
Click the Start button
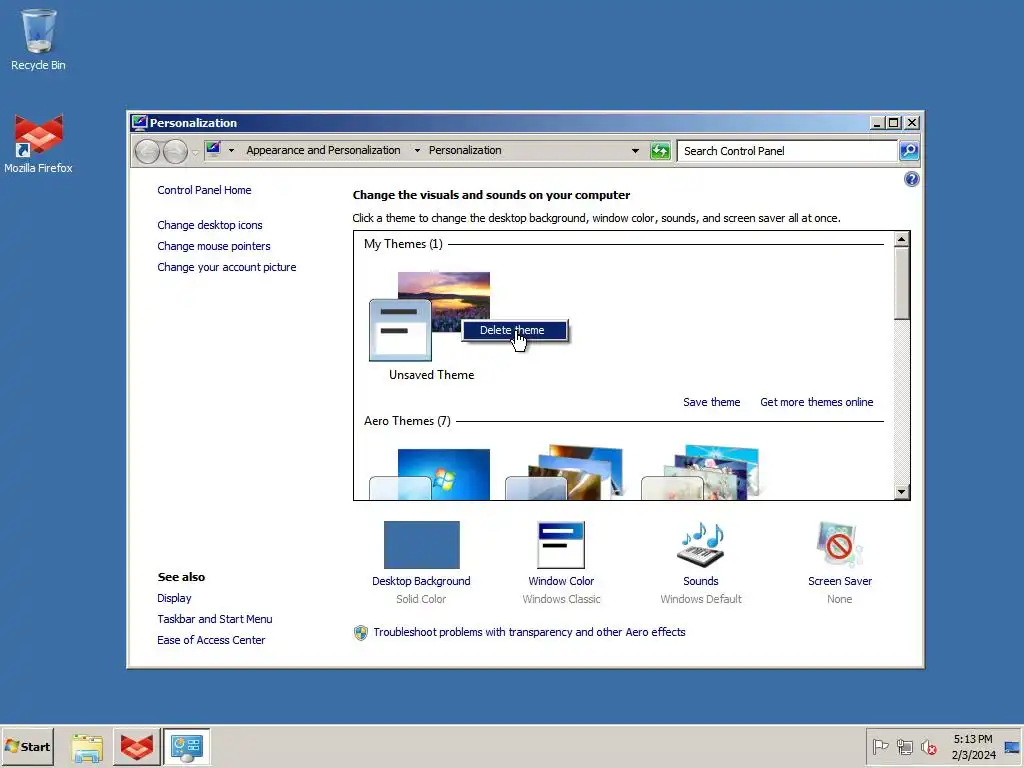[27, 747]
